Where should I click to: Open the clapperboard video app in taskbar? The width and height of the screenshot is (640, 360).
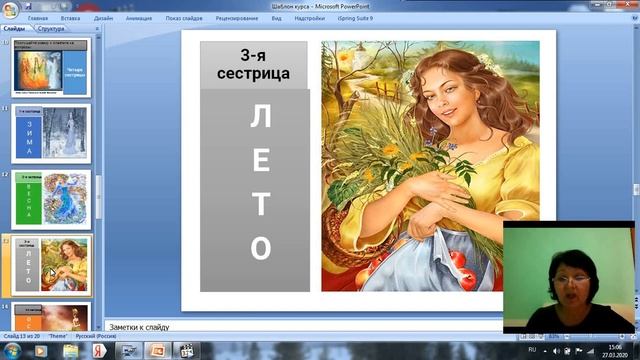tap(187, 351)
